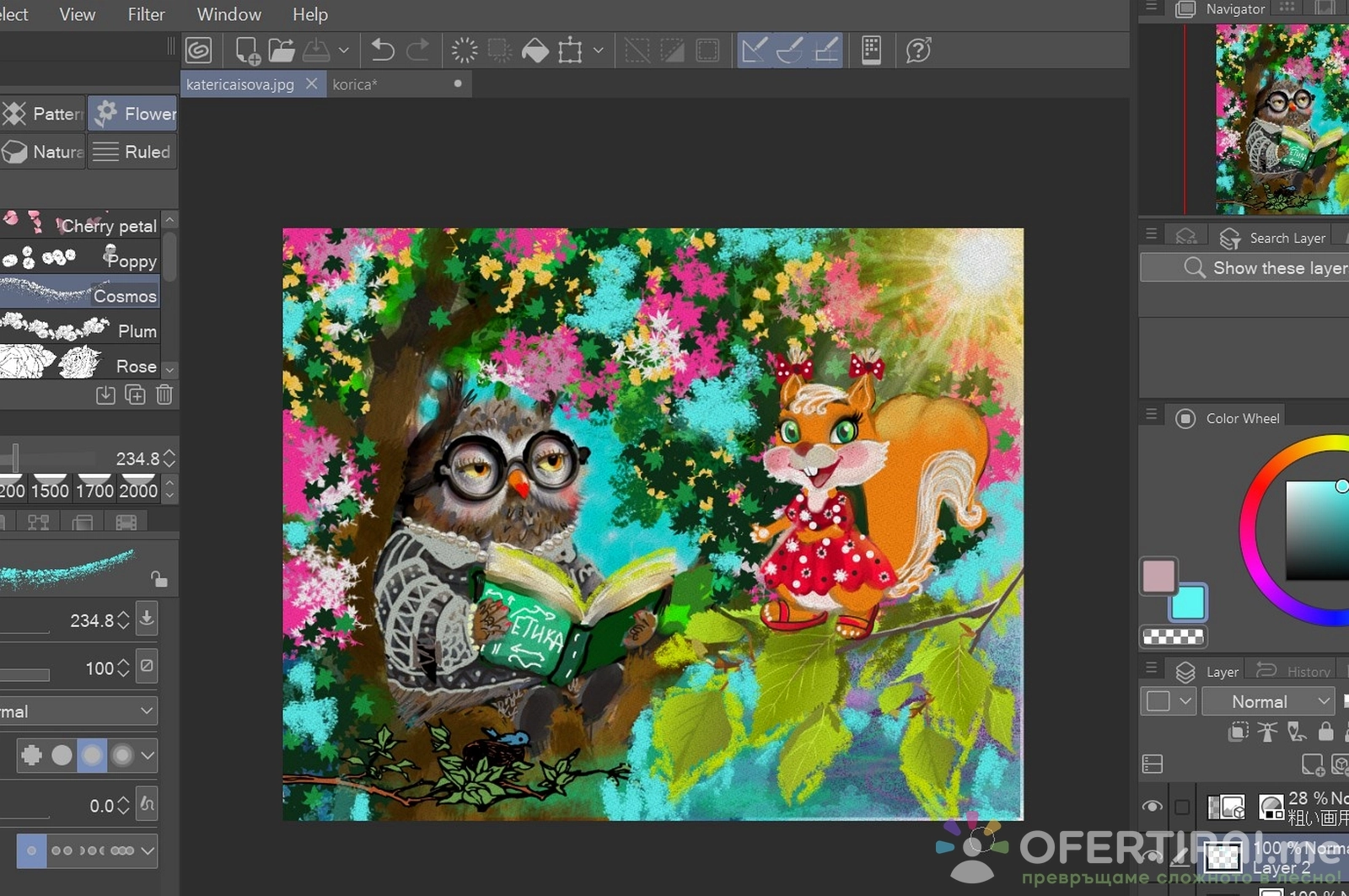This screenshot has width=1349, height=896.
Task: Toggle the sub tool lock icon
Action: (159, 578)
